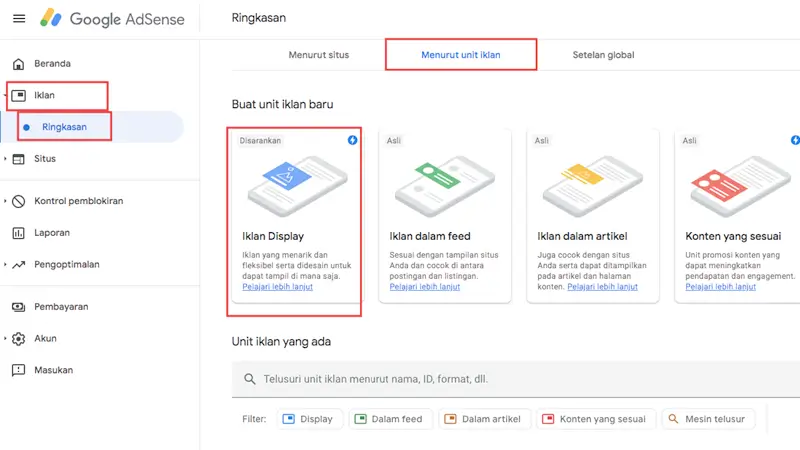Screen dimensions: 800x450
Task: Click the Masukan feedback icon
Action: tap(18, 370)
